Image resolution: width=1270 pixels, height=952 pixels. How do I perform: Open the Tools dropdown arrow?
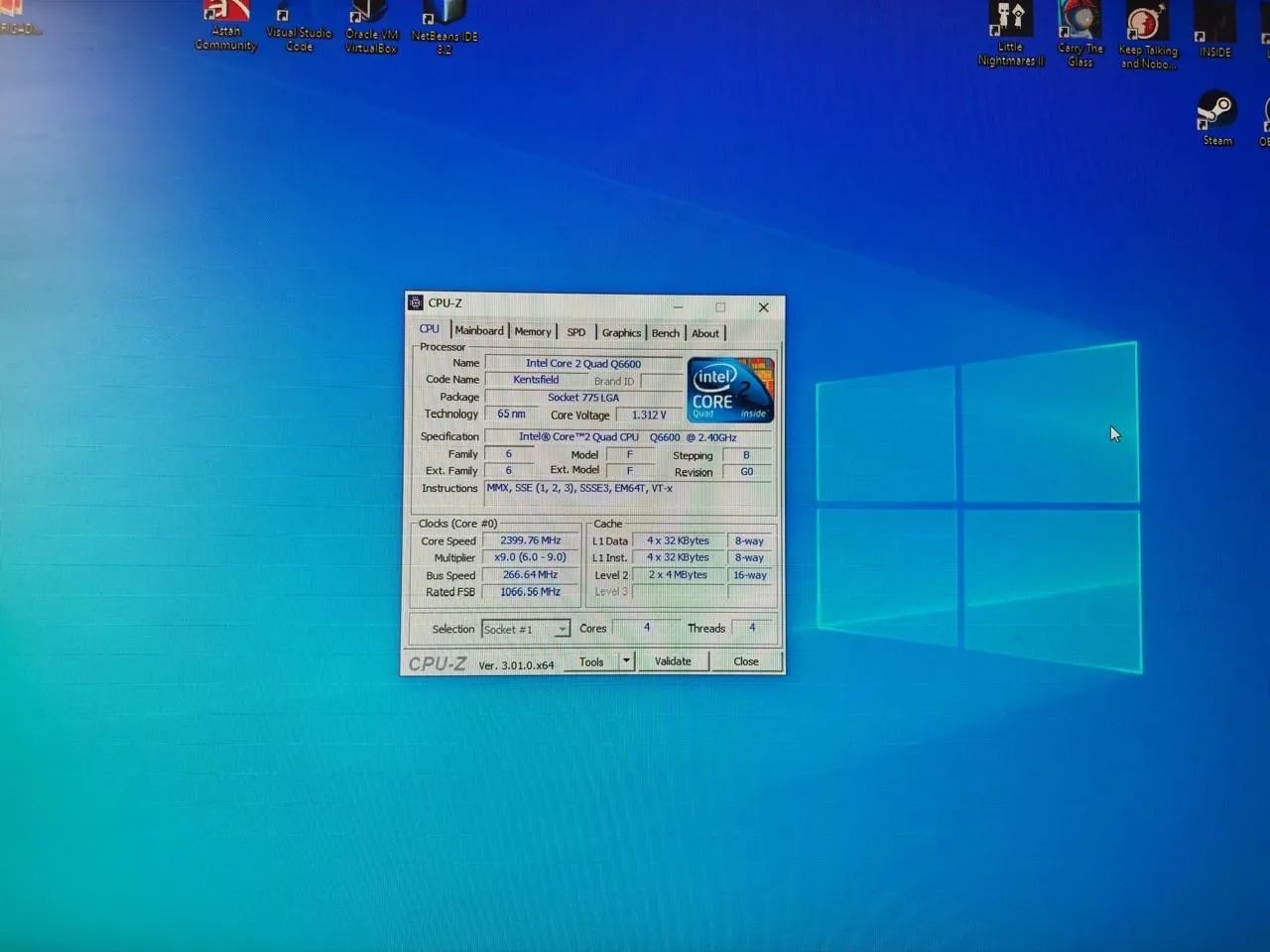coord(626,661)
